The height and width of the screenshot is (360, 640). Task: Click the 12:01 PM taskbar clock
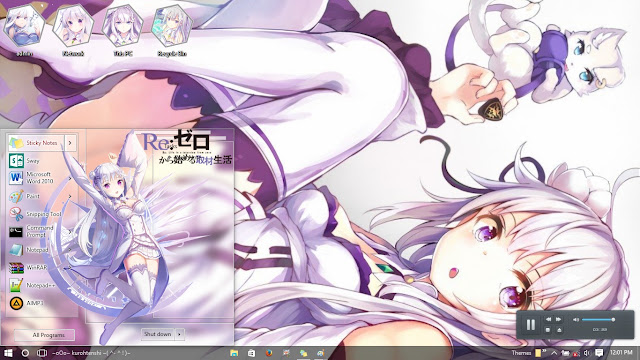[621, 353]
